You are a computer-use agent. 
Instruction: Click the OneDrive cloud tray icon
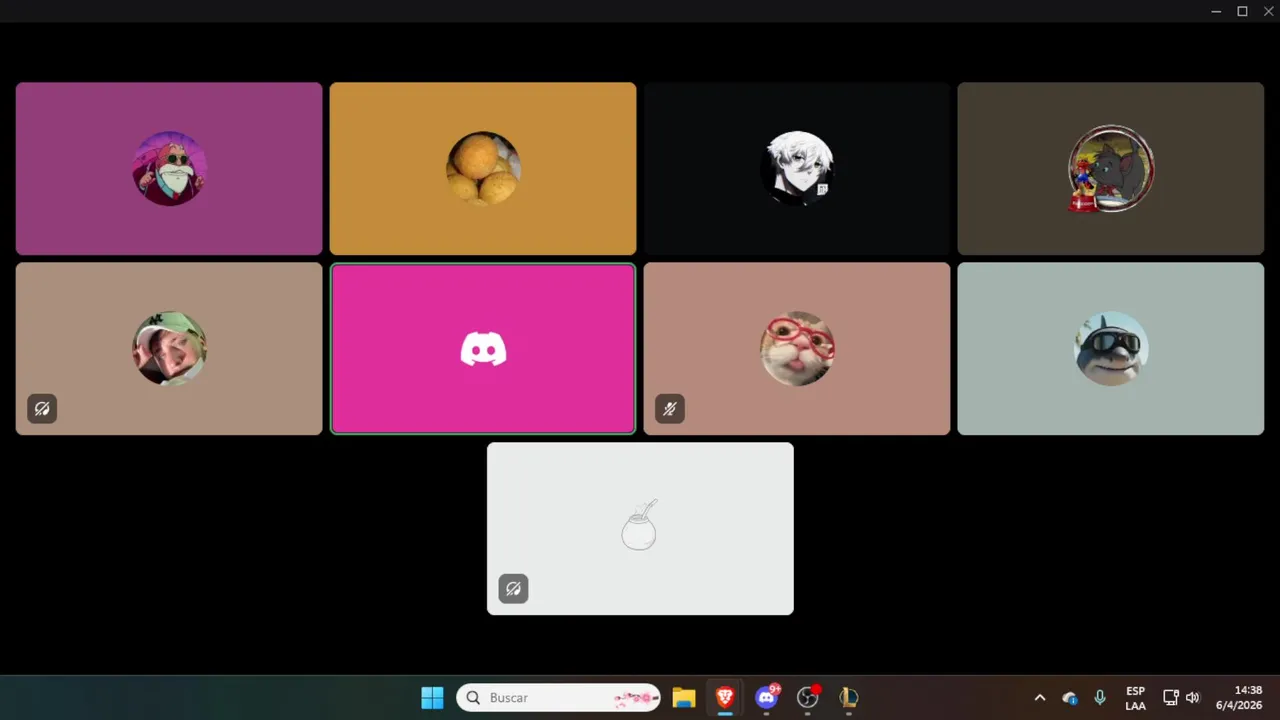(x=1070, y=697)
